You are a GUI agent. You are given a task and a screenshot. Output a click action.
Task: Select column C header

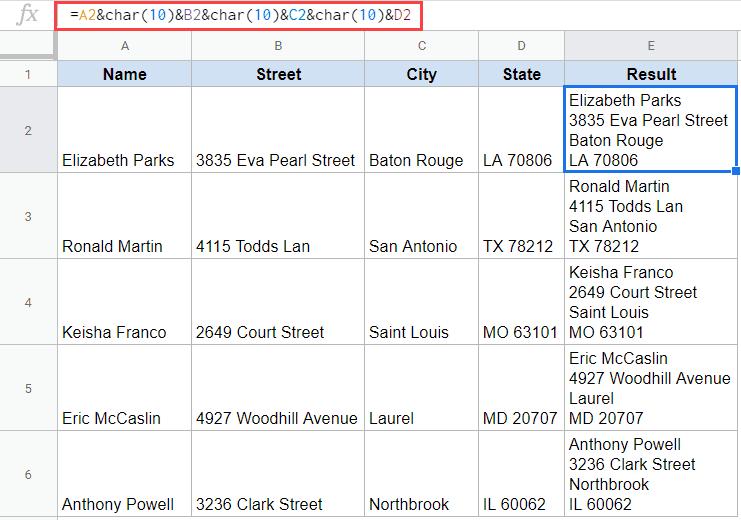tap(422, 46)
